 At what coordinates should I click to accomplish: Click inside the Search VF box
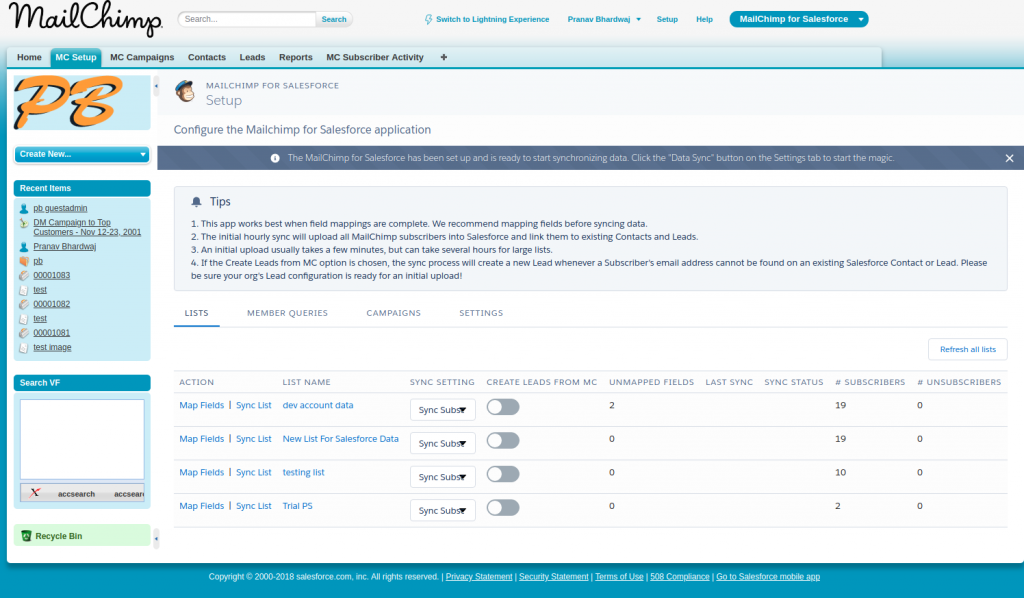pyautogui.click(x=82, y=439)
